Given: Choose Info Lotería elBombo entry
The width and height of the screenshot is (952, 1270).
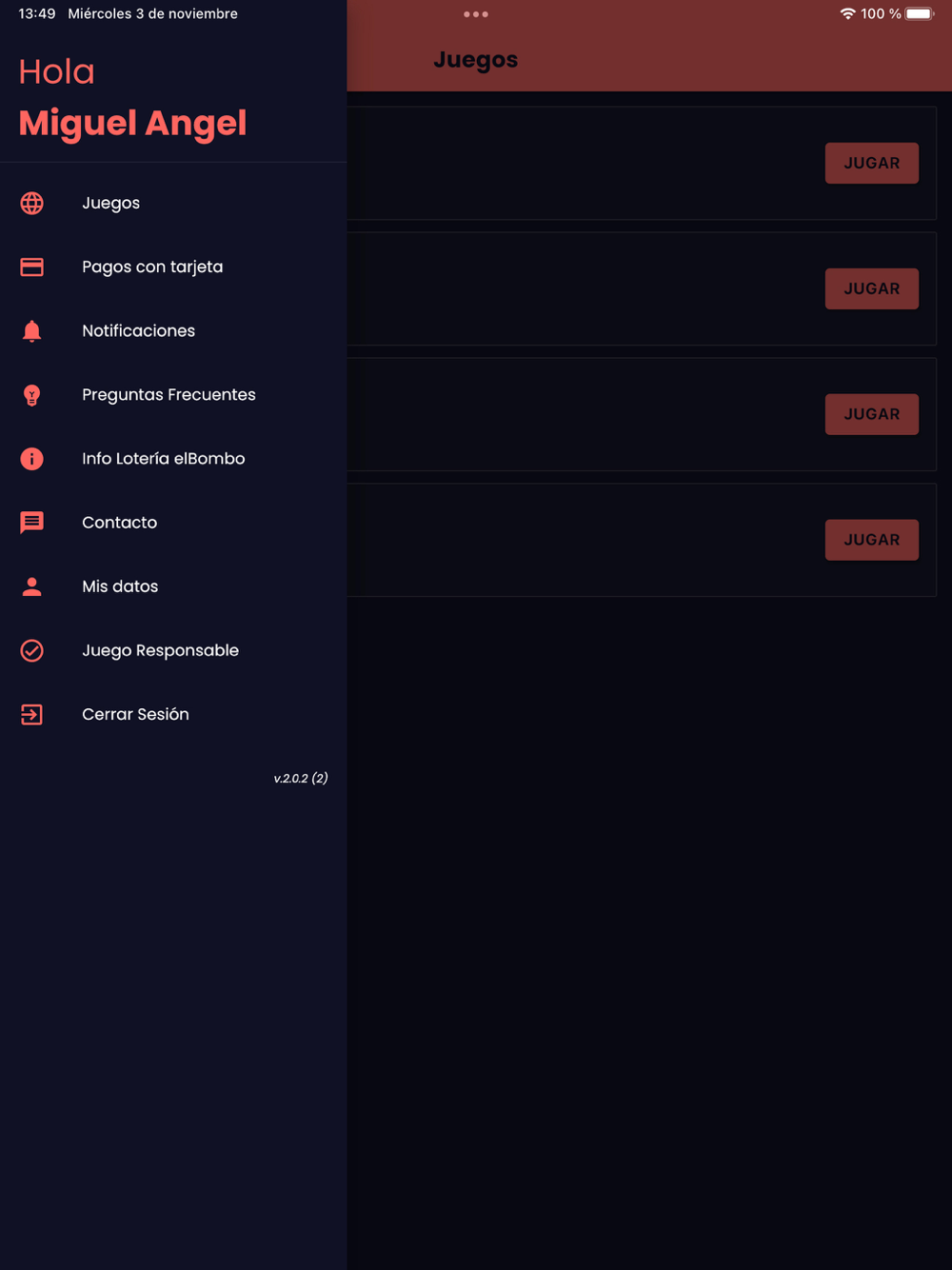Looking at the screenshot, I should pos(163,458).
